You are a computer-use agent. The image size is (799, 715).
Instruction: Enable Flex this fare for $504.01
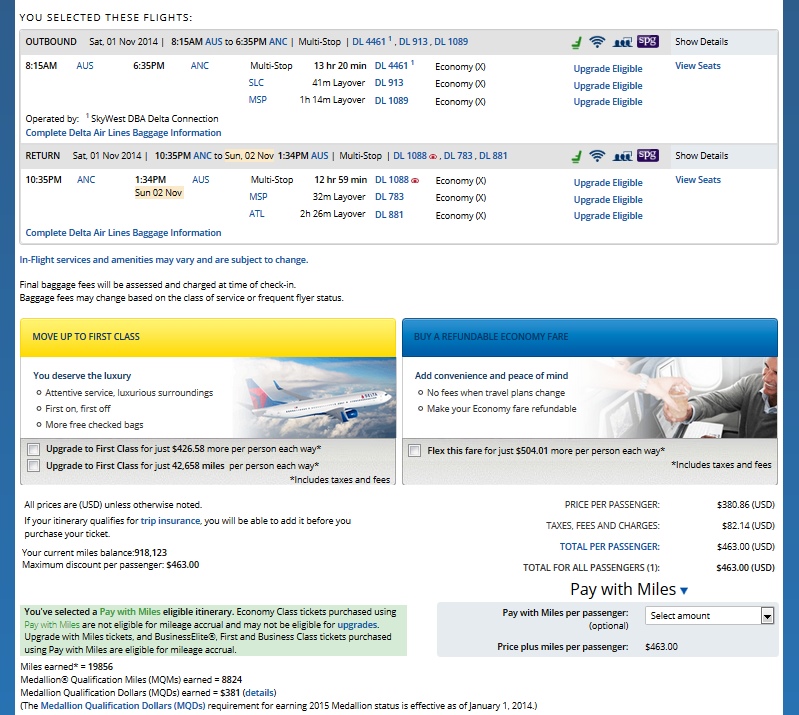[415, 451]
